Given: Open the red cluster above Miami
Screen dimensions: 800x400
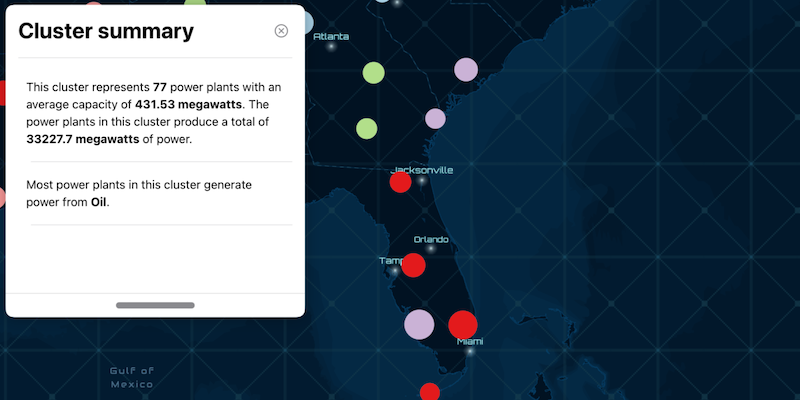Looking at the screenshot, I should [x=463, y=325].
